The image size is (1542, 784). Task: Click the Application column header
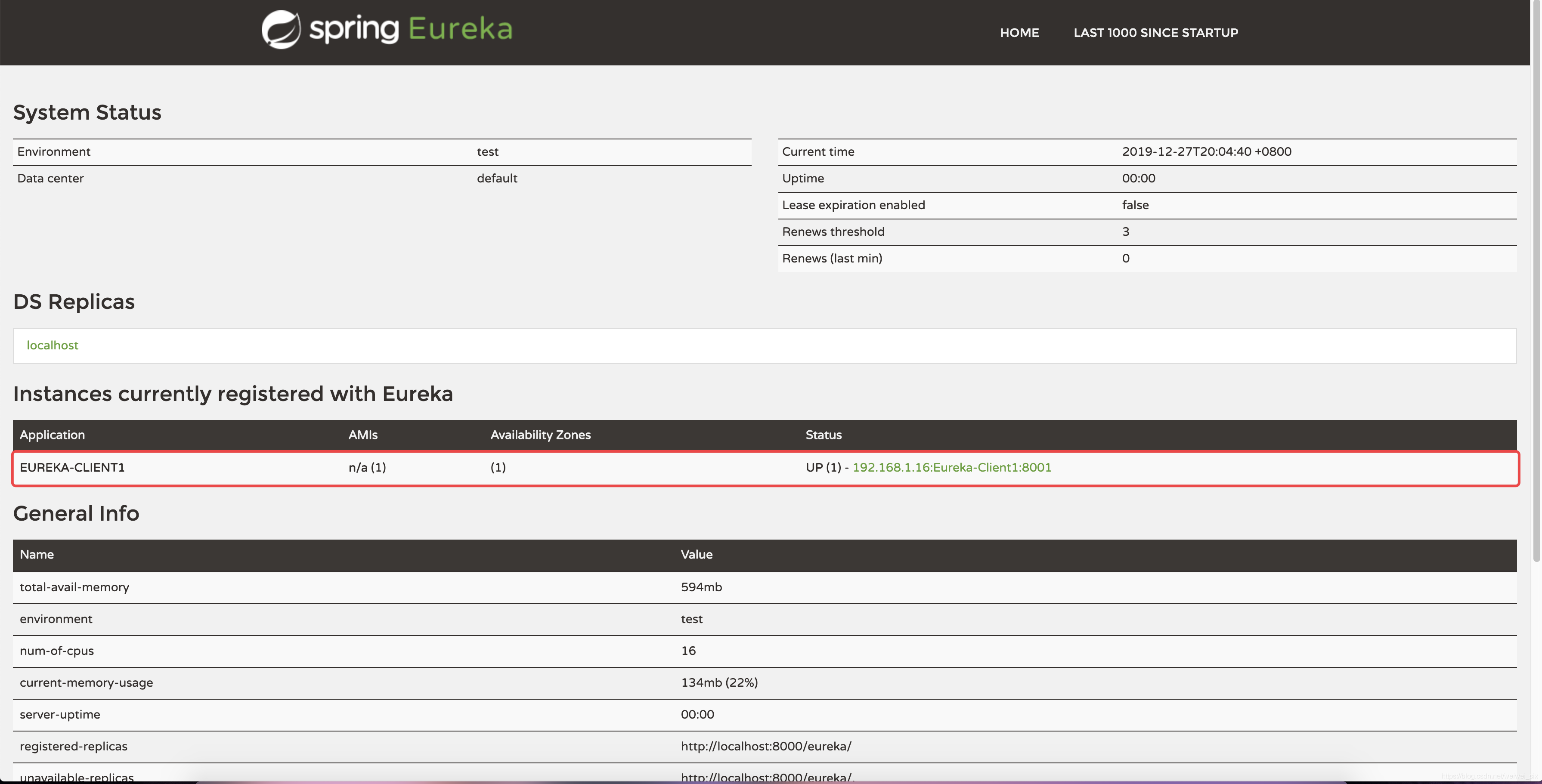point(52,435)
